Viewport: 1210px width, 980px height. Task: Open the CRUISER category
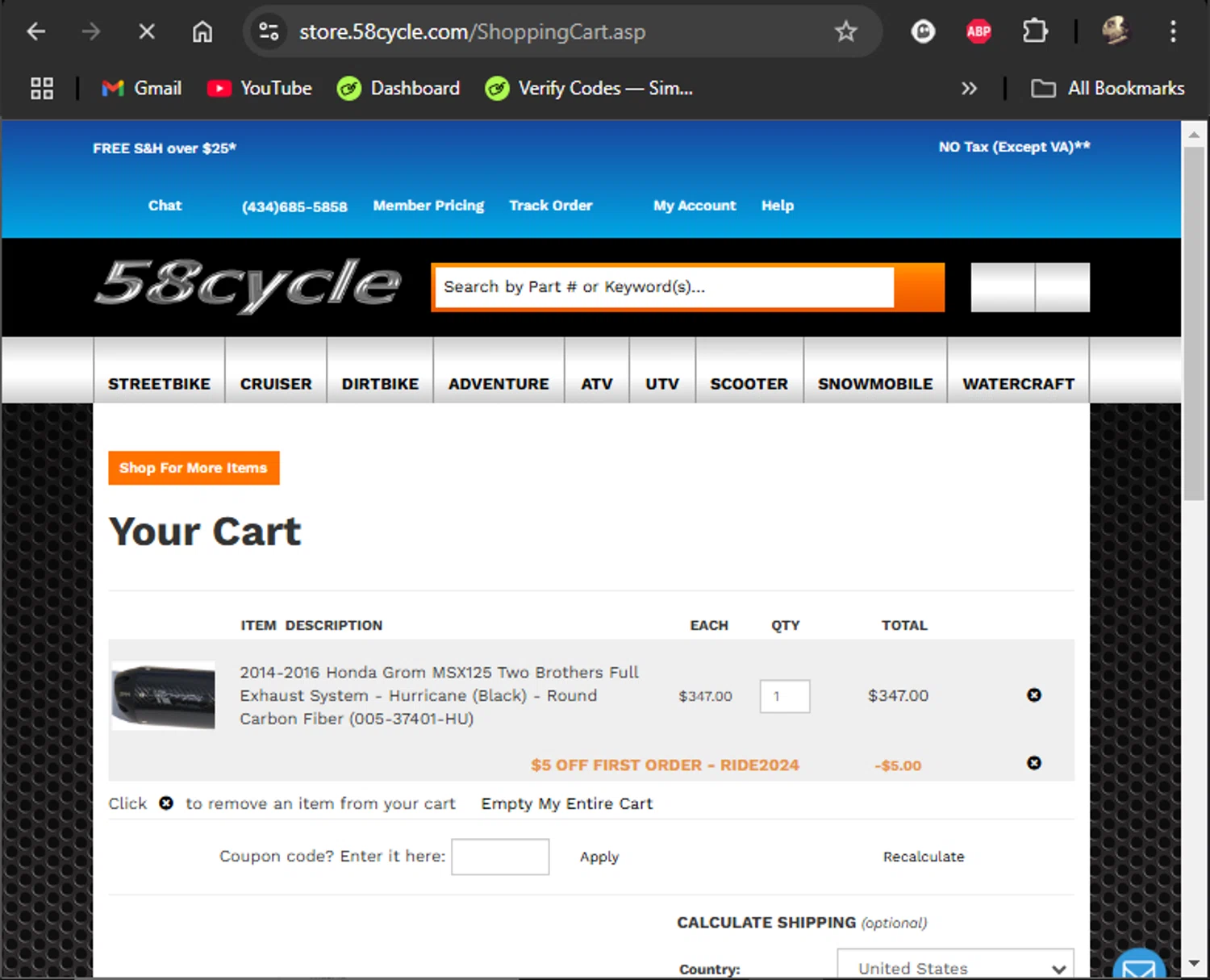(x=276, y=384)
